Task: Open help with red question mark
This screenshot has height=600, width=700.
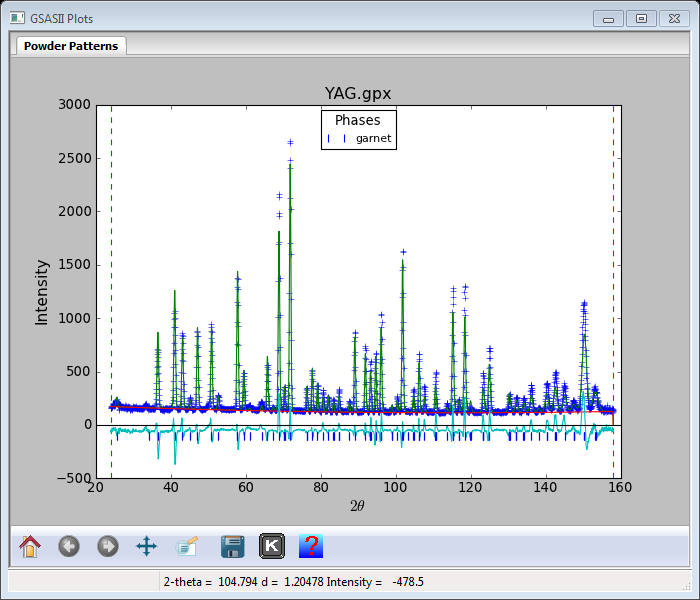Action: 311,546
